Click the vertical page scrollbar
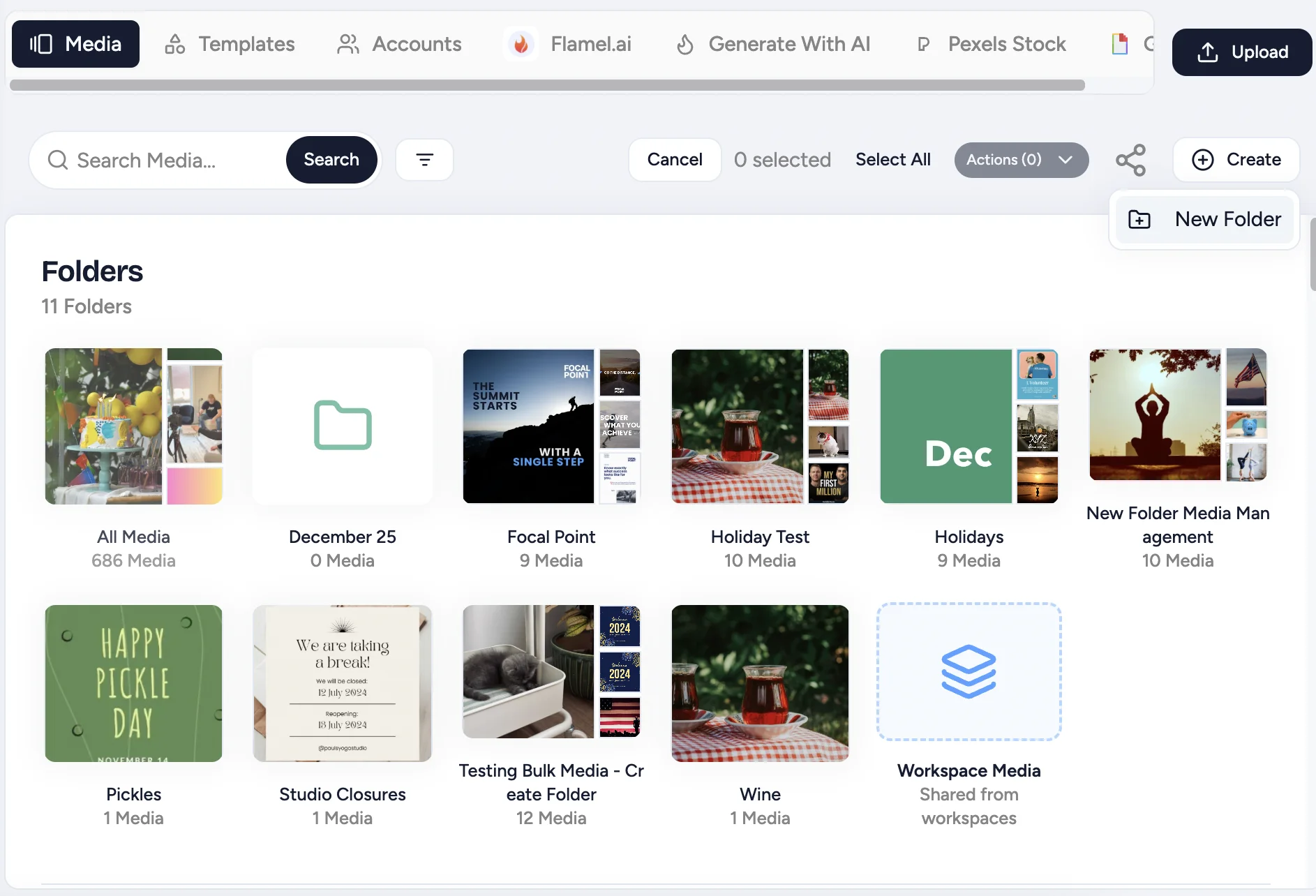The image size is (1316, 896). click(x=1313, y=255)
